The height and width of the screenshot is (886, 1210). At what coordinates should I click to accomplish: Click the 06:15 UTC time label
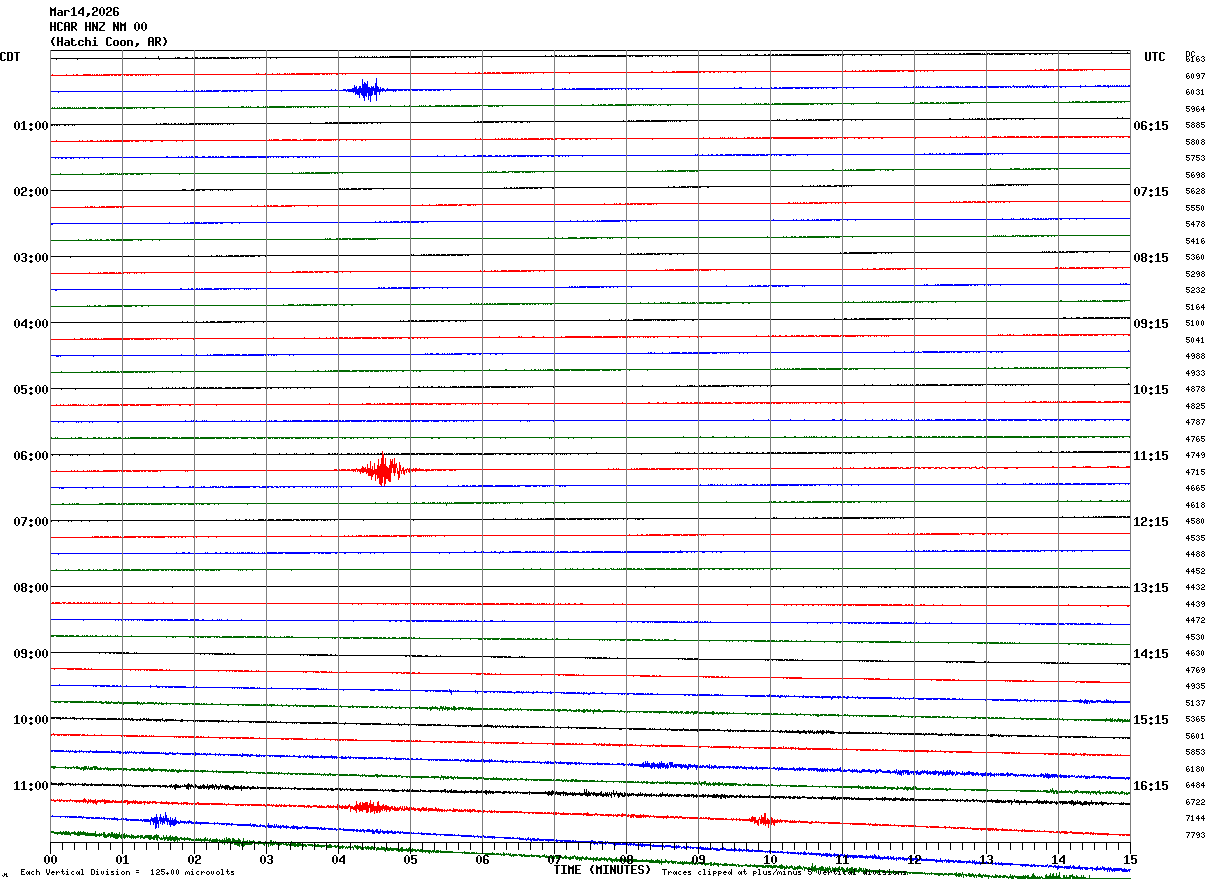coord(1151,126)
